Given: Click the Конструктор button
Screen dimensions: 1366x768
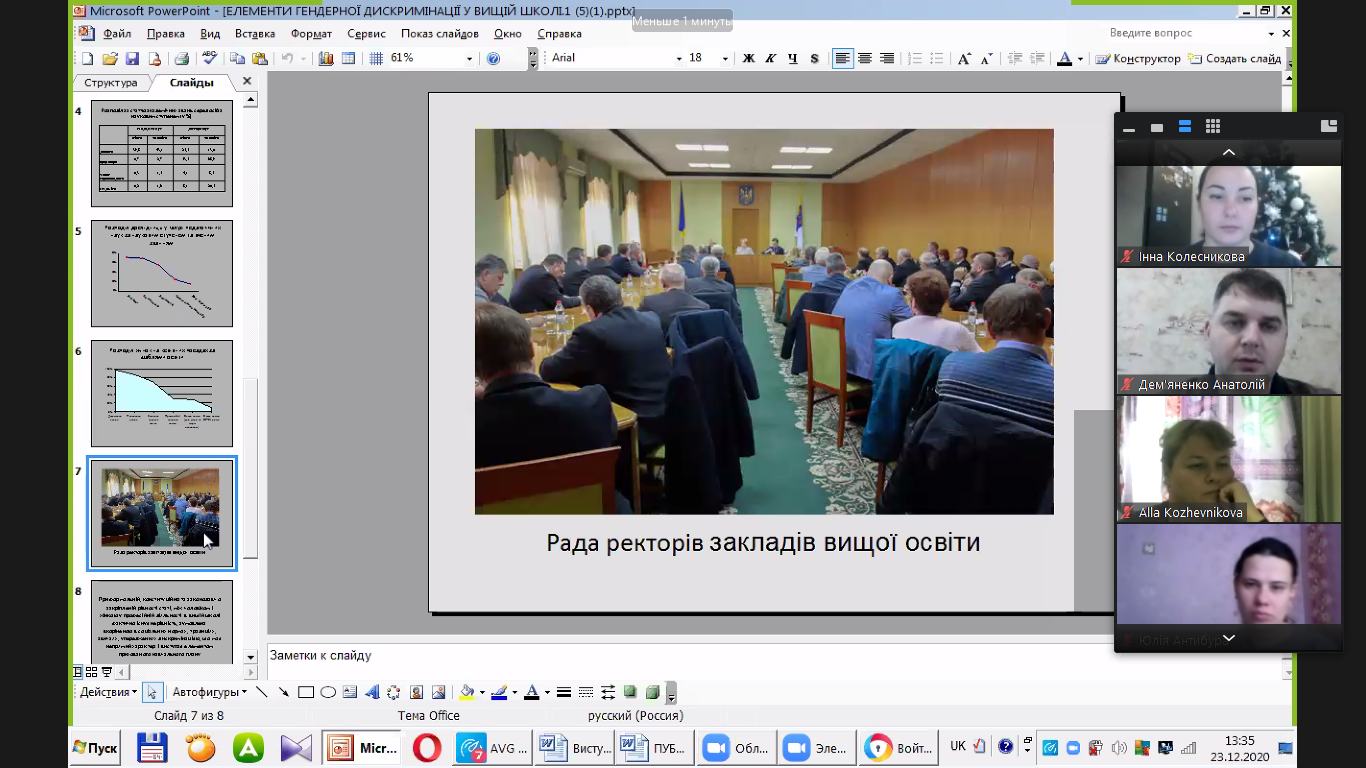Looking at the screenshot, I should tap(1138, 59).
